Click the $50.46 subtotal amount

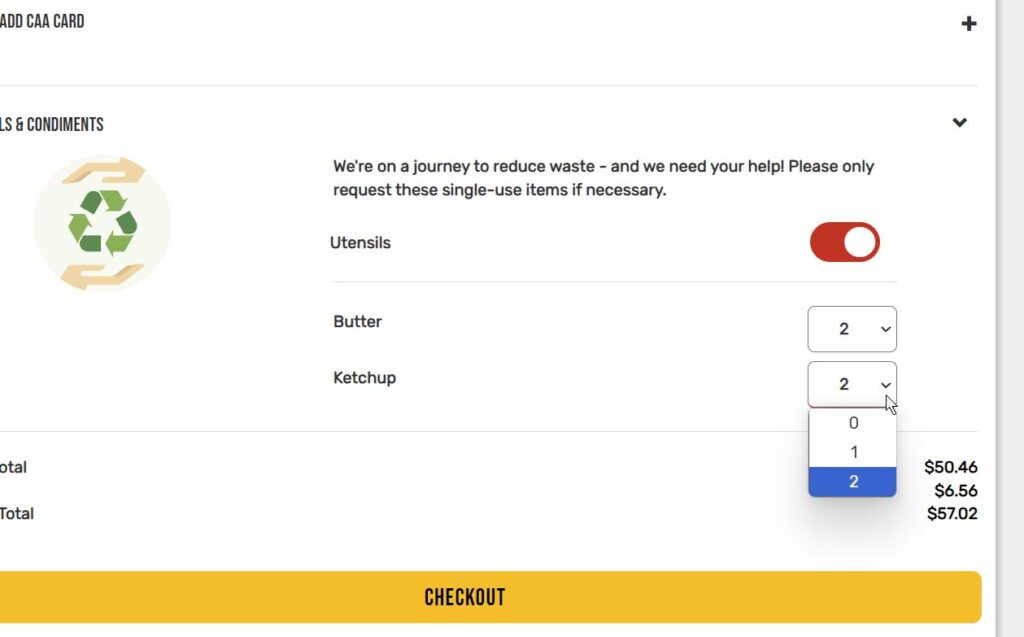click(951, 467)
